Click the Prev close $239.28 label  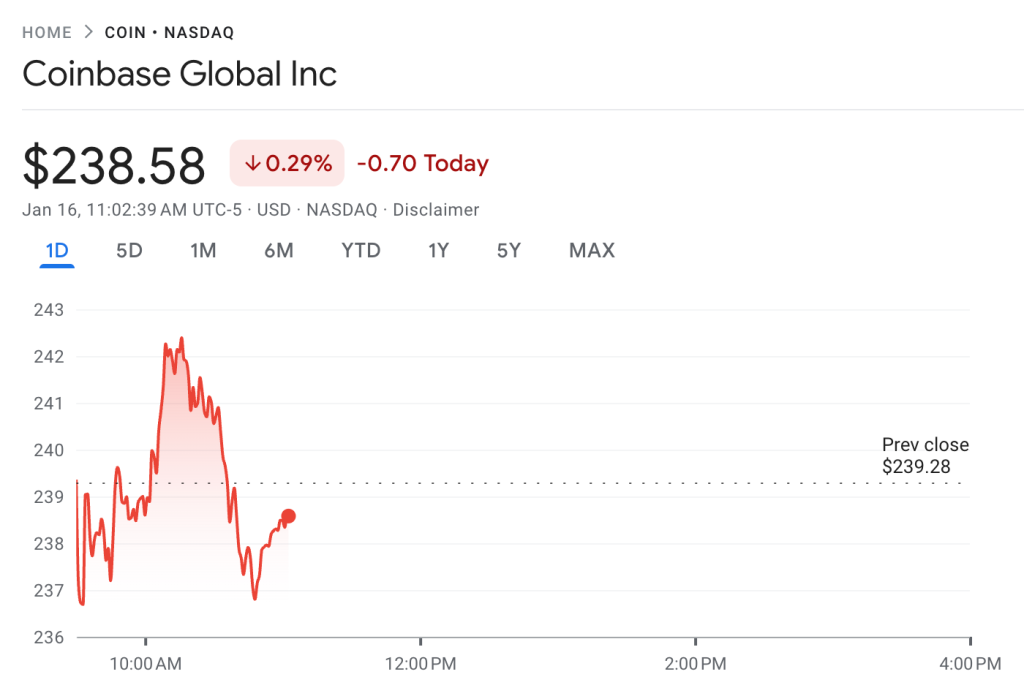[925, 455]
